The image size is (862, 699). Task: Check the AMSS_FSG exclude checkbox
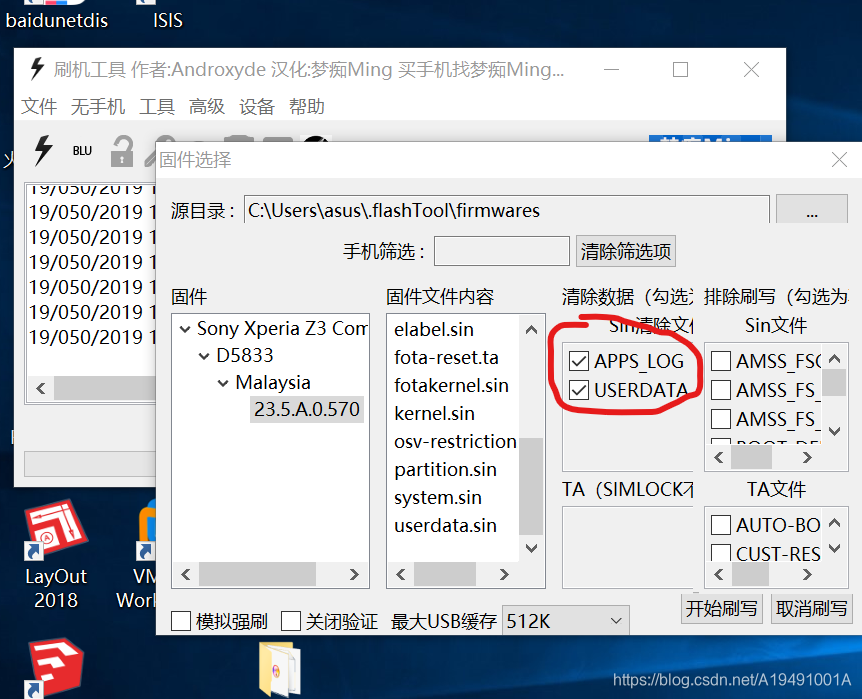pyautogui.click(x=721, y=361)
